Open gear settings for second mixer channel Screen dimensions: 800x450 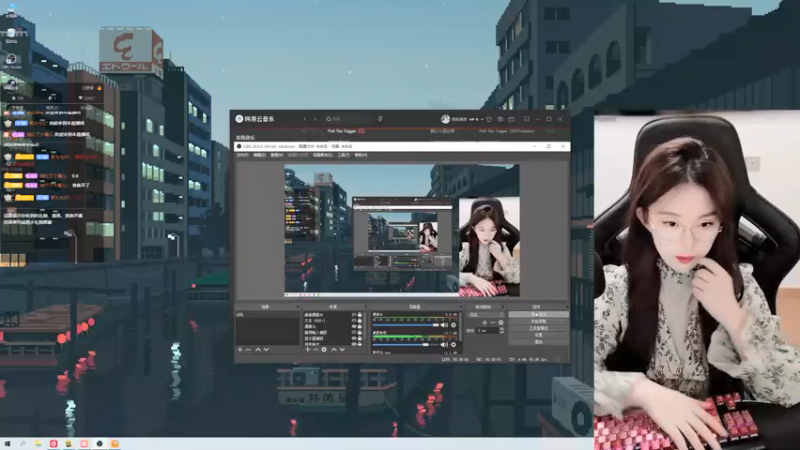453,345
